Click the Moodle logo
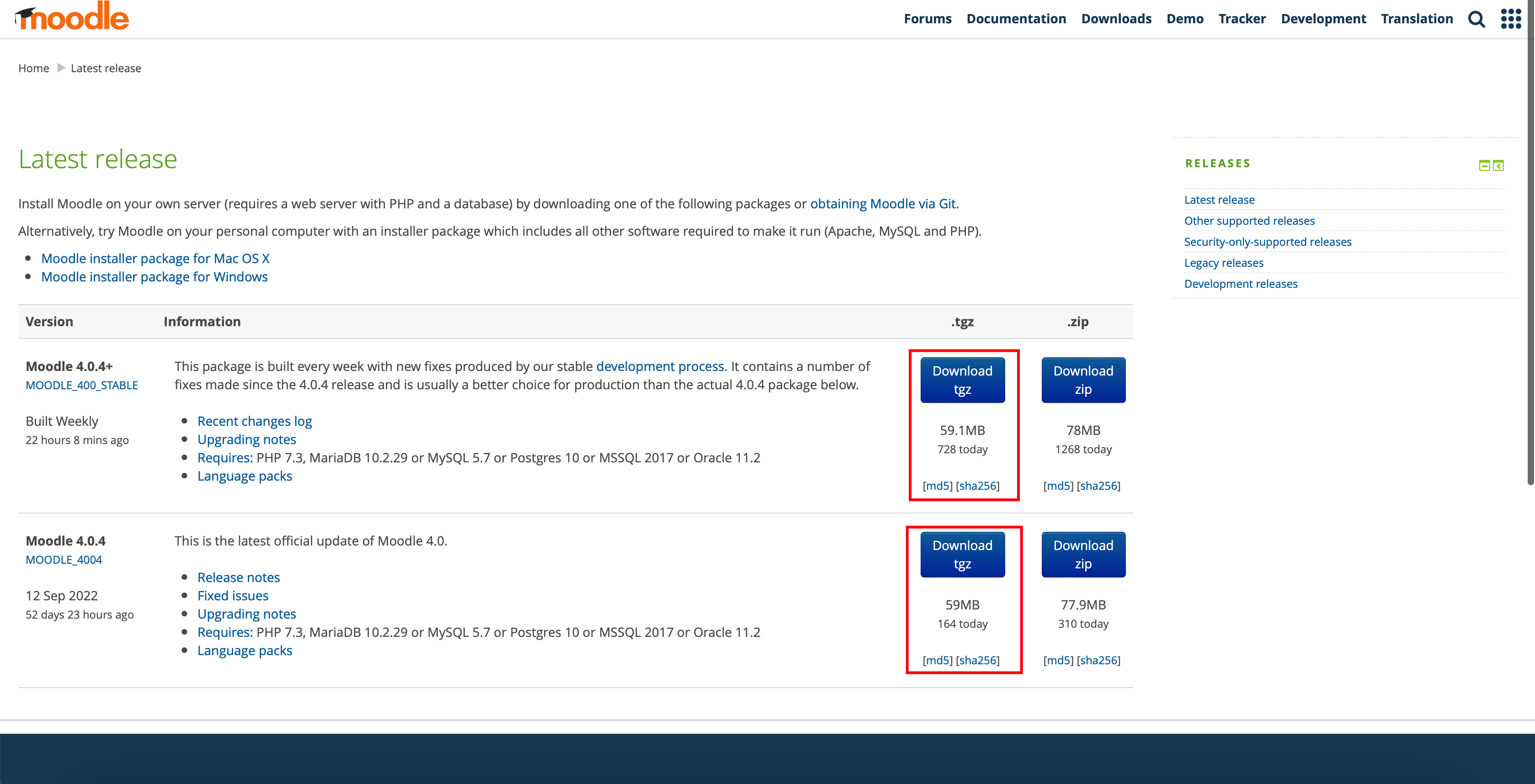1535x784 pixels. [x=71, y=17]
